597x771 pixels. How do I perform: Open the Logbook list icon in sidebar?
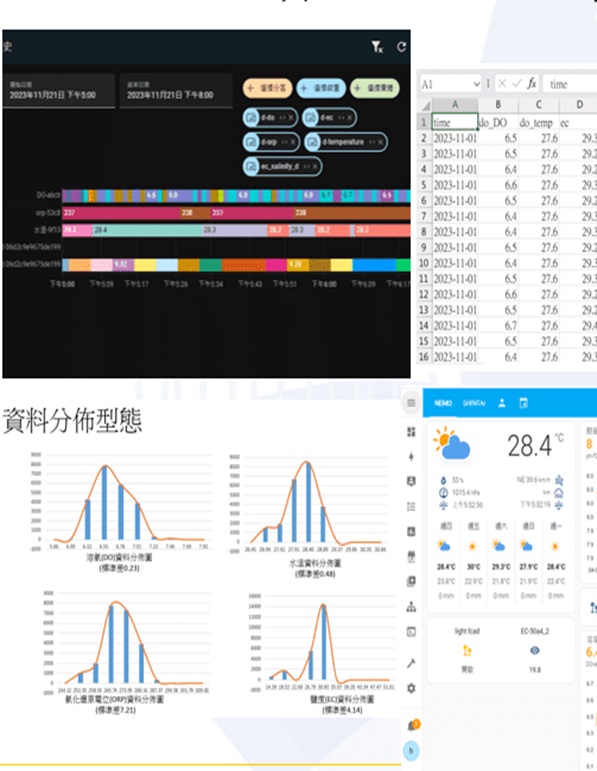(412, 506)
